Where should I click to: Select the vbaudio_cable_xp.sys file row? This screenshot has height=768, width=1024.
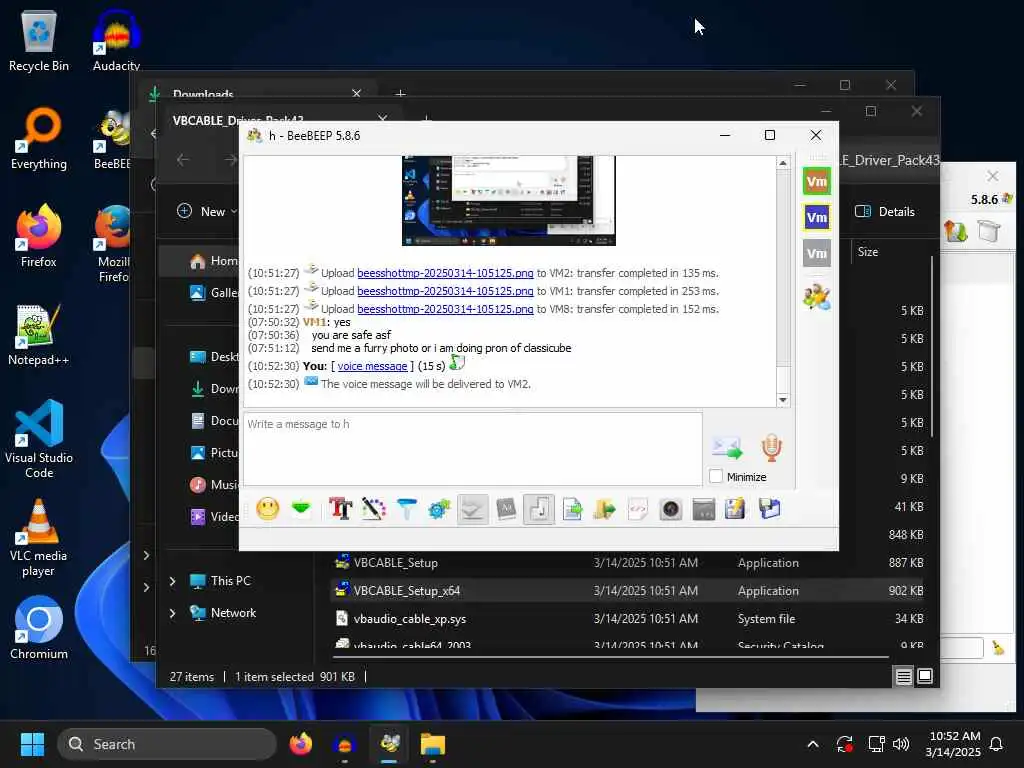(x=627, y=618)
